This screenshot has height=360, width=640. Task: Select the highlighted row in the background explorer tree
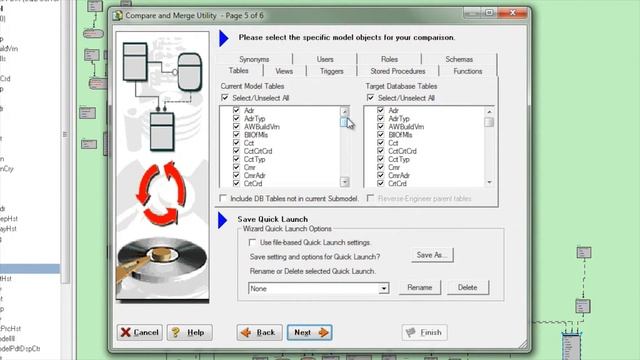point(30,269)
